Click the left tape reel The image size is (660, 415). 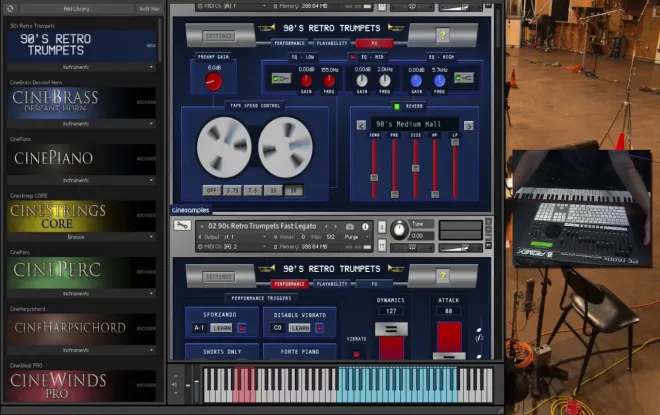(x=224, y=147)
